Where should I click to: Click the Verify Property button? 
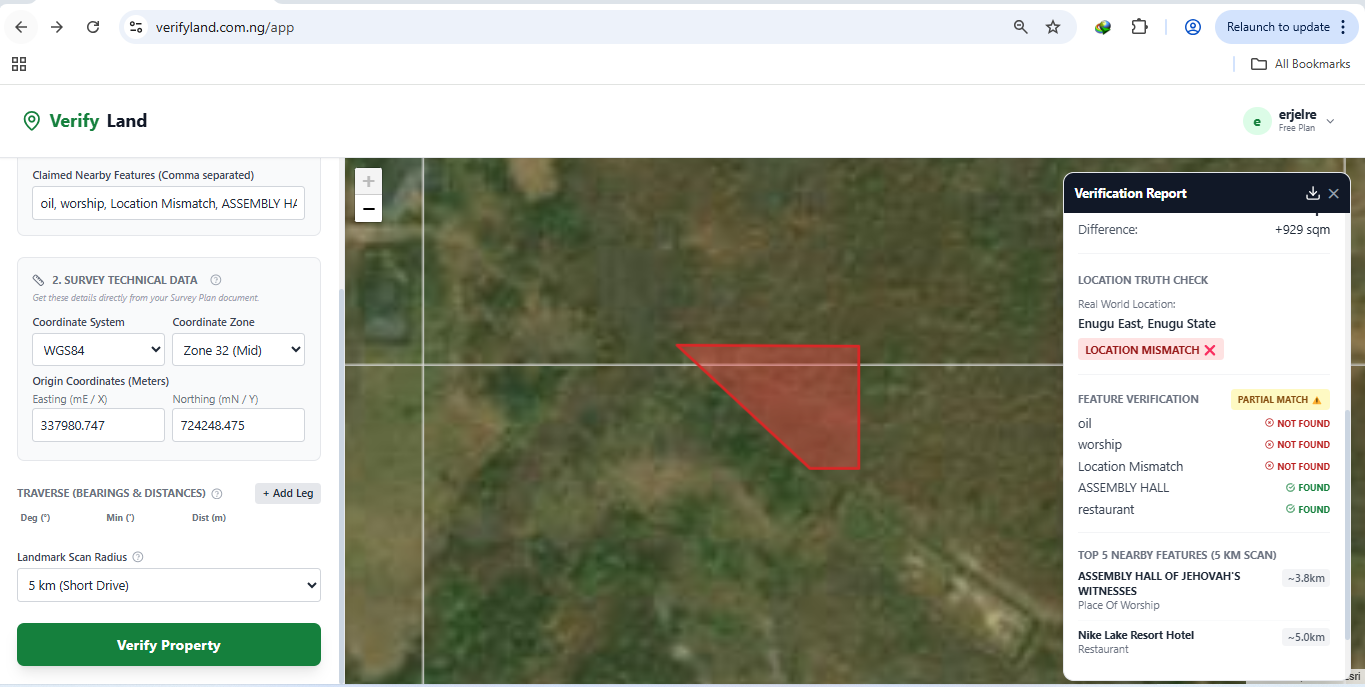coord(169,645)
